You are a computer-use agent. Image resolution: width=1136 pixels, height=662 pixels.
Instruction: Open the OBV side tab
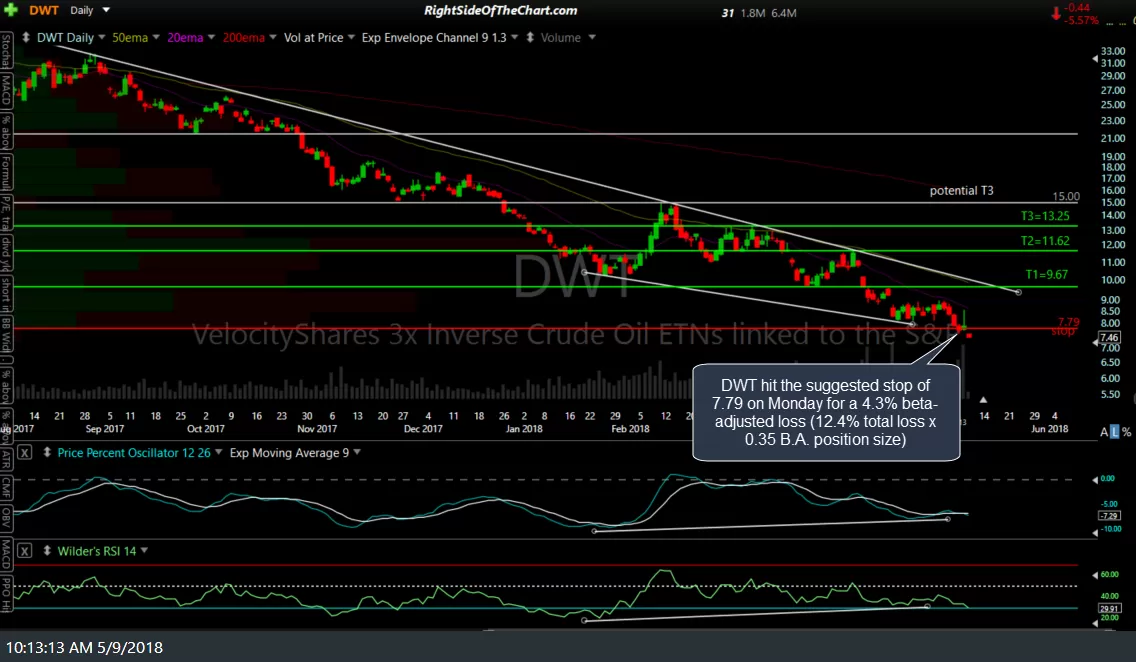coord(6,517)
